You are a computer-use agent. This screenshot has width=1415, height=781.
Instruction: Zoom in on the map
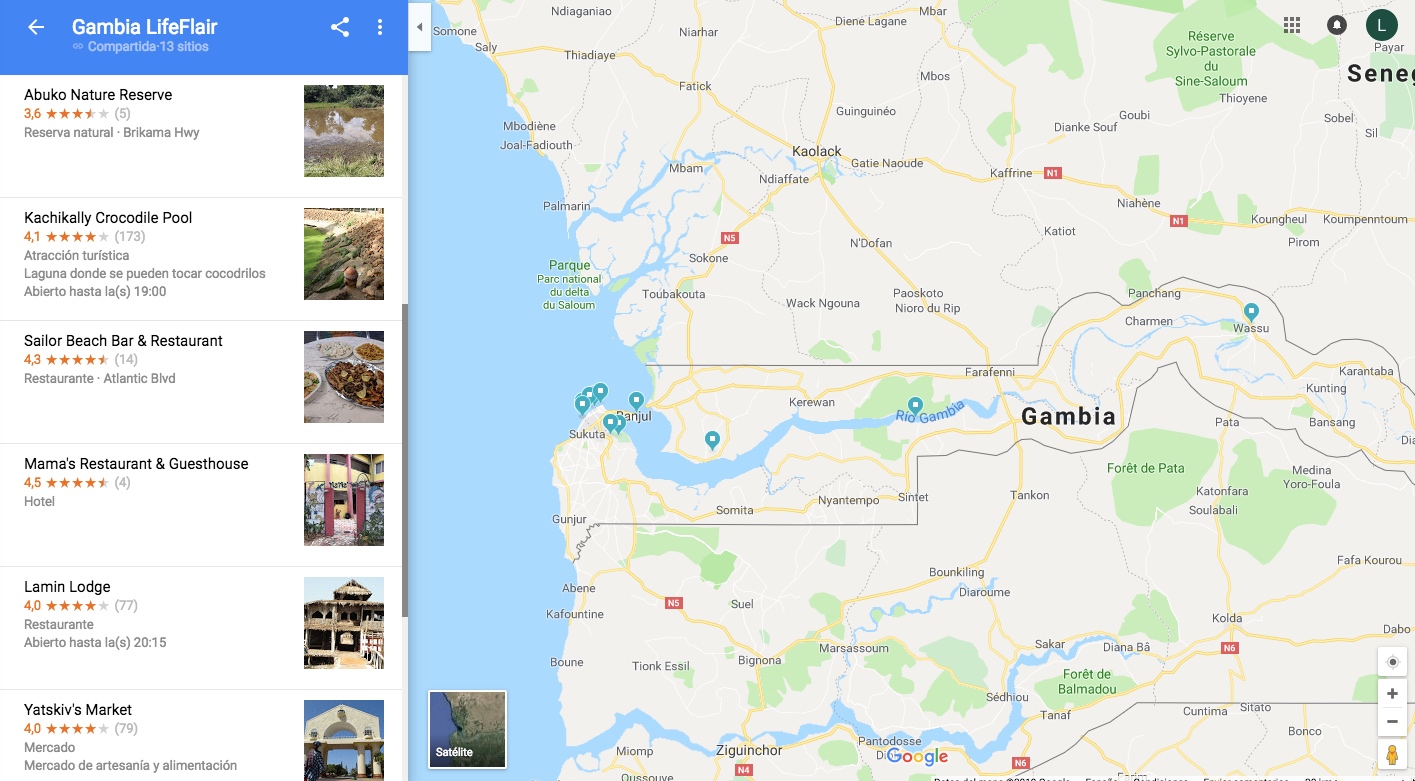point(1392,694)
